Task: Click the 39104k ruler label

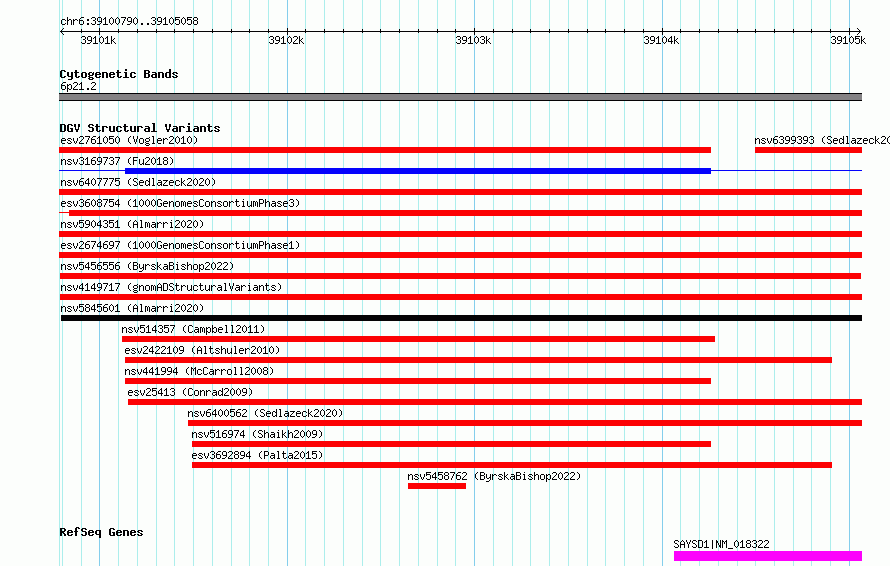Action: click(661, 40)
